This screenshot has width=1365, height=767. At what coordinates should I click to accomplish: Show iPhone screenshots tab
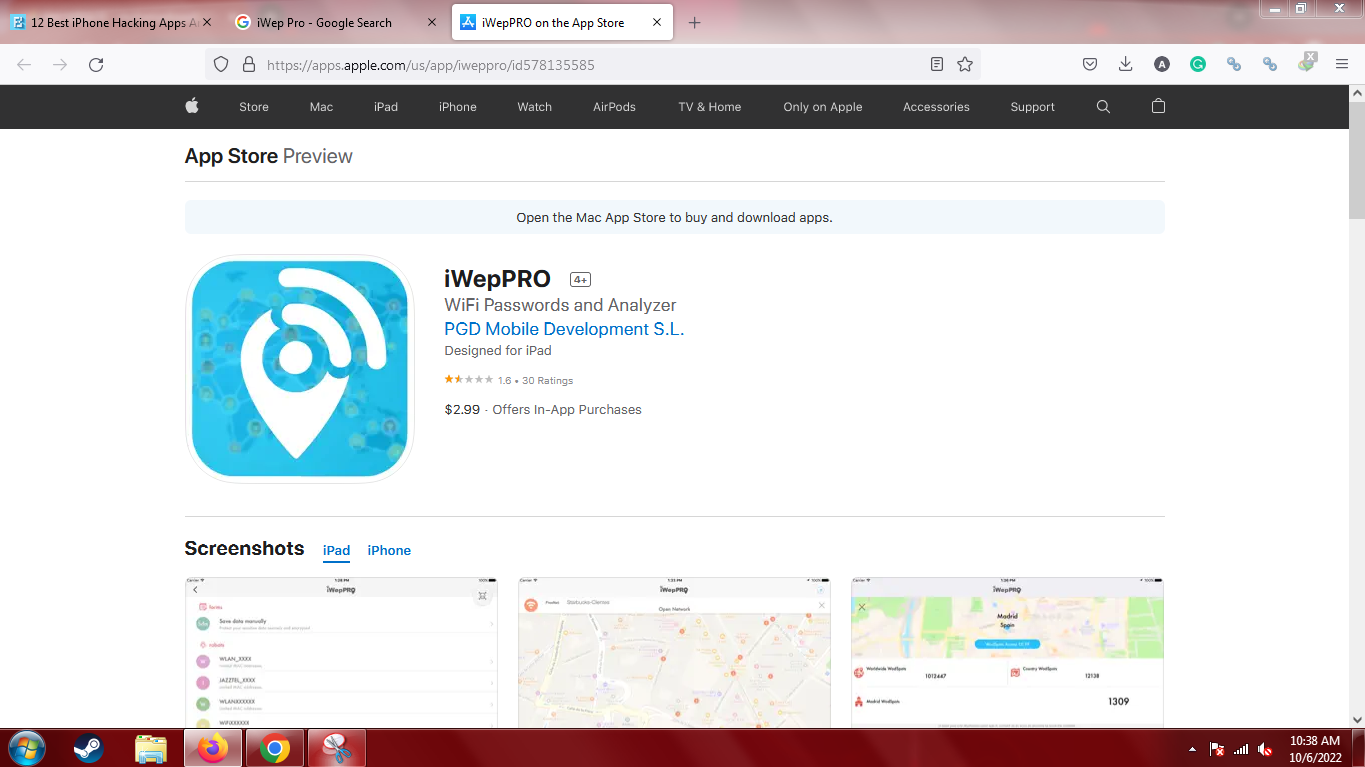click(389, 551)
